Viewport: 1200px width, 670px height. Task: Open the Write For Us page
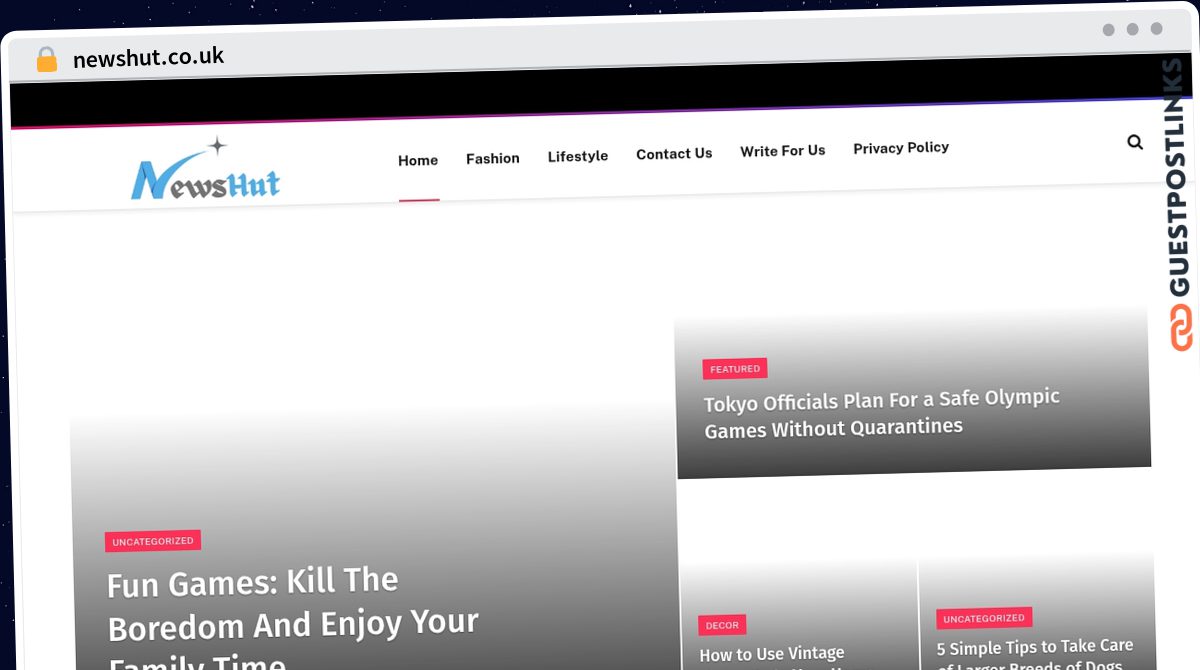(x=783, y=150)
